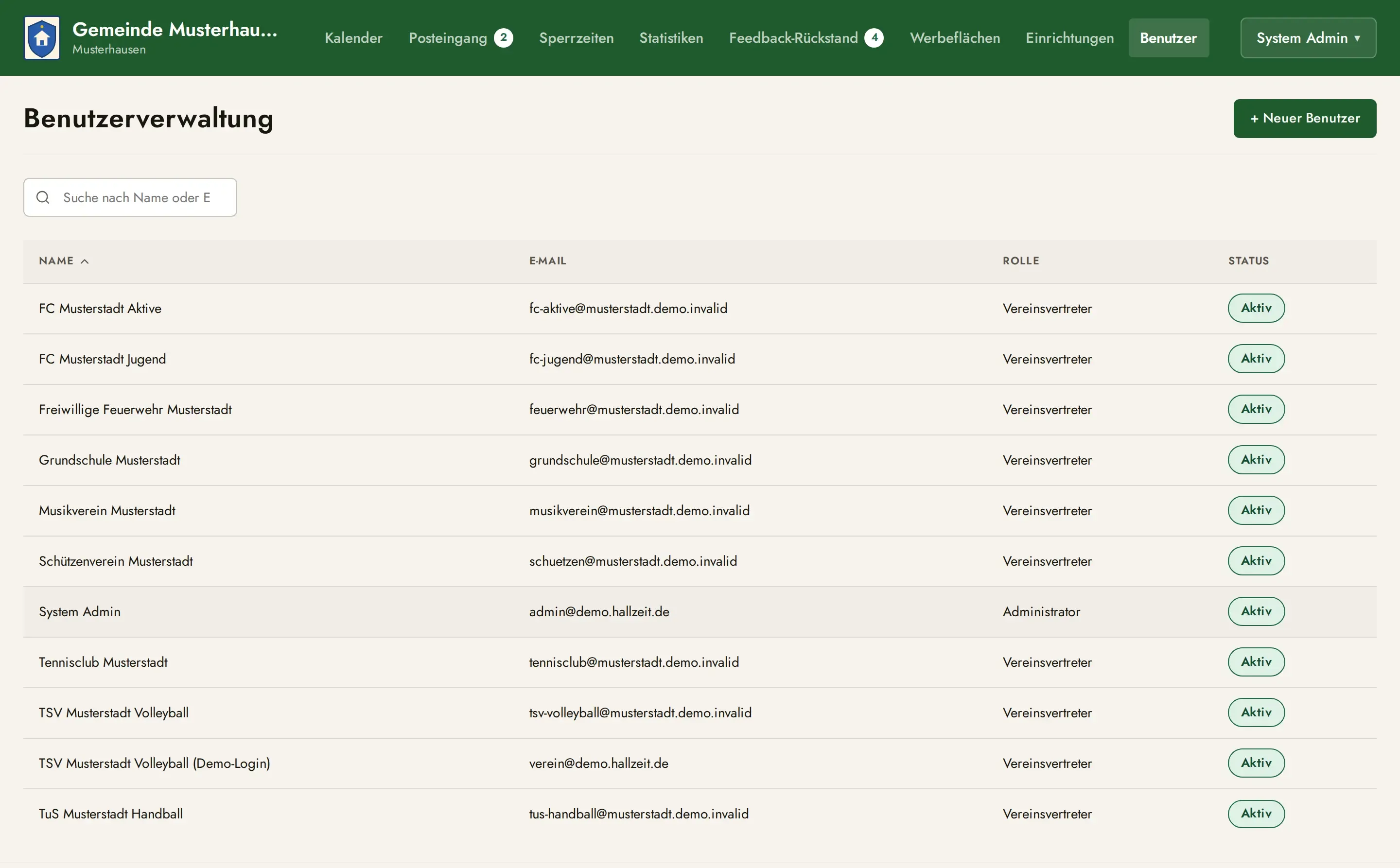1400x868 pixels.
Task: Switch to Statistiken
Action: [x=671, y=38]
